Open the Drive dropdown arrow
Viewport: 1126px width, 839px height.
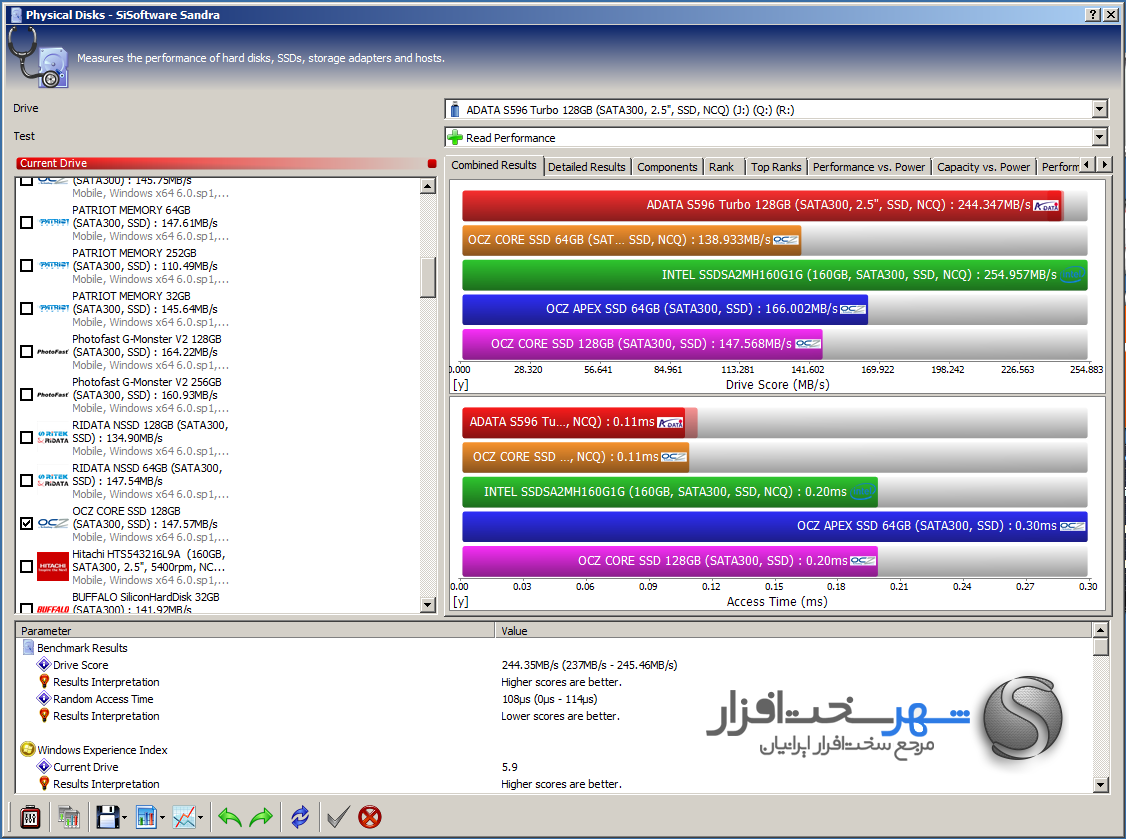[1099, 110]
